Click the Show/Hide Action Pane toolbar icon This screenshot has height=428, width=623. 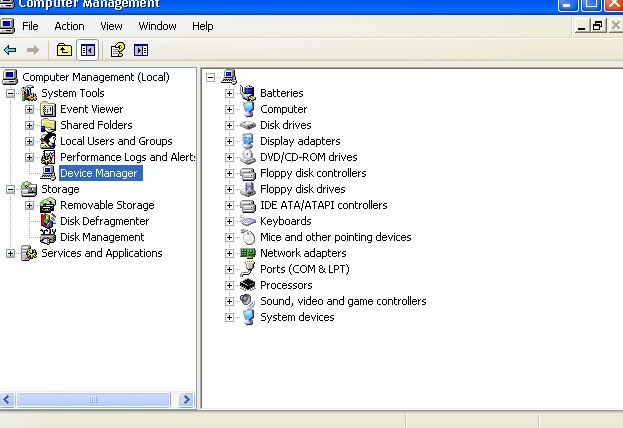click(141, 50)
